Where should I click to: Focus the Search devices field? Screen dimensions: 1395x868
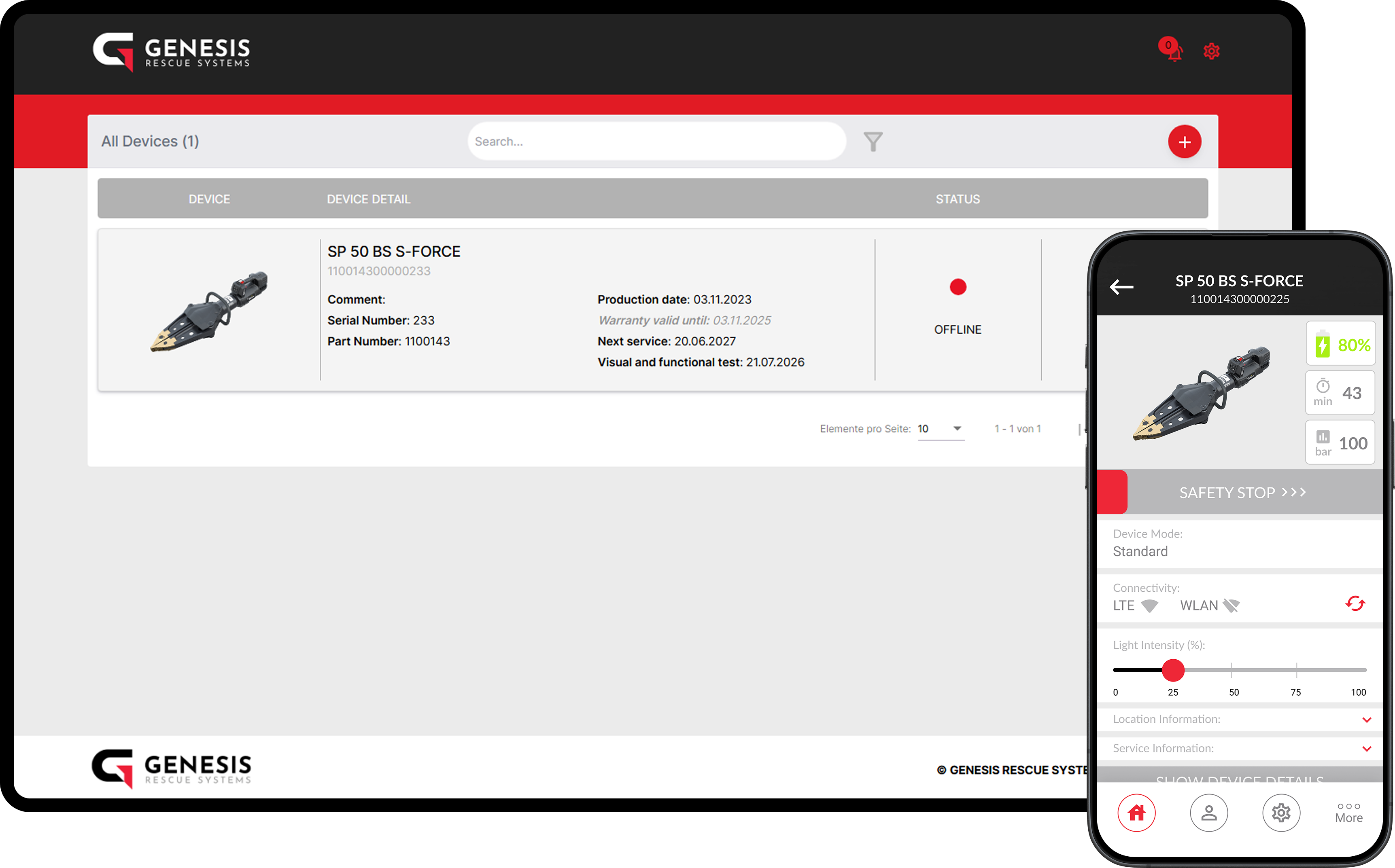[x=656, y=141]
